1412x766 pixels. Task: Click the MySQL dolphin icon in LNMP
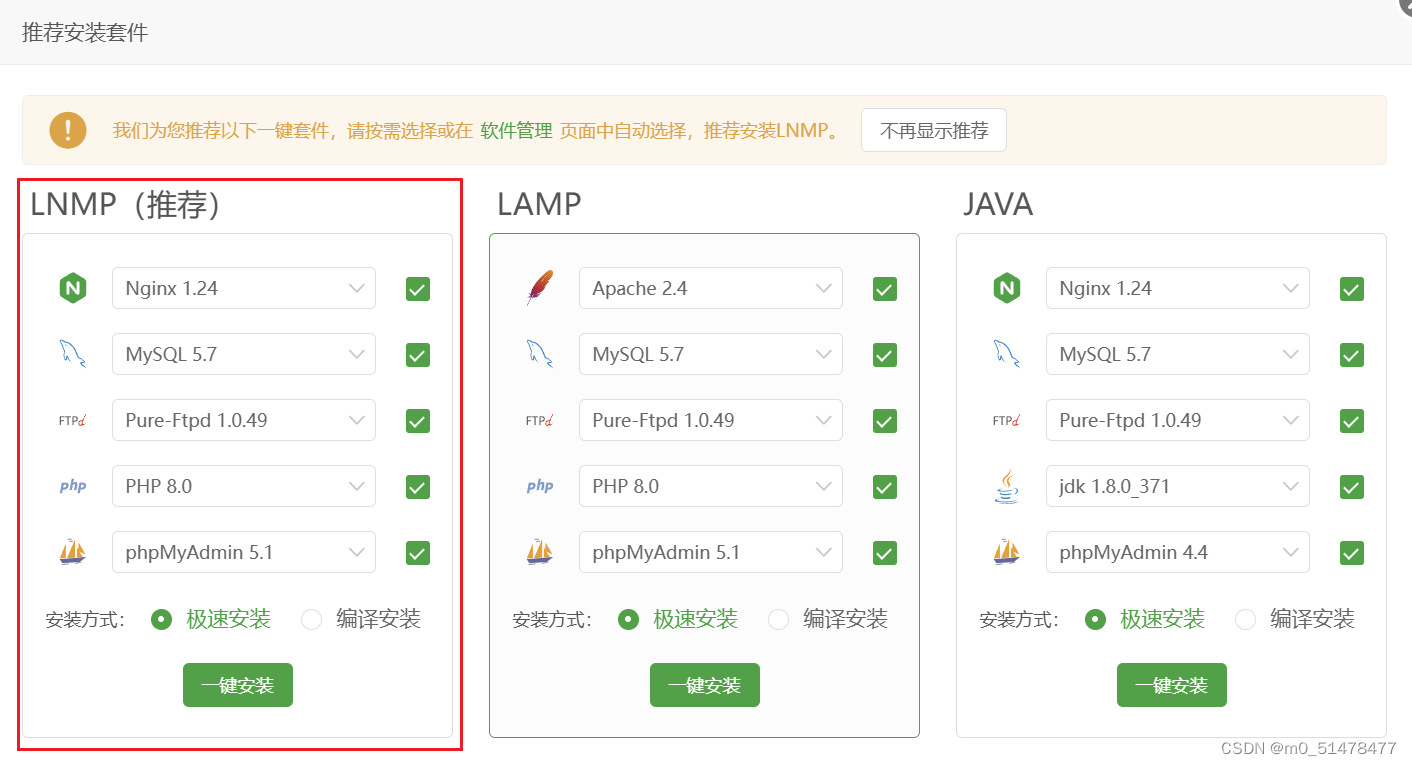click(72, 354)
